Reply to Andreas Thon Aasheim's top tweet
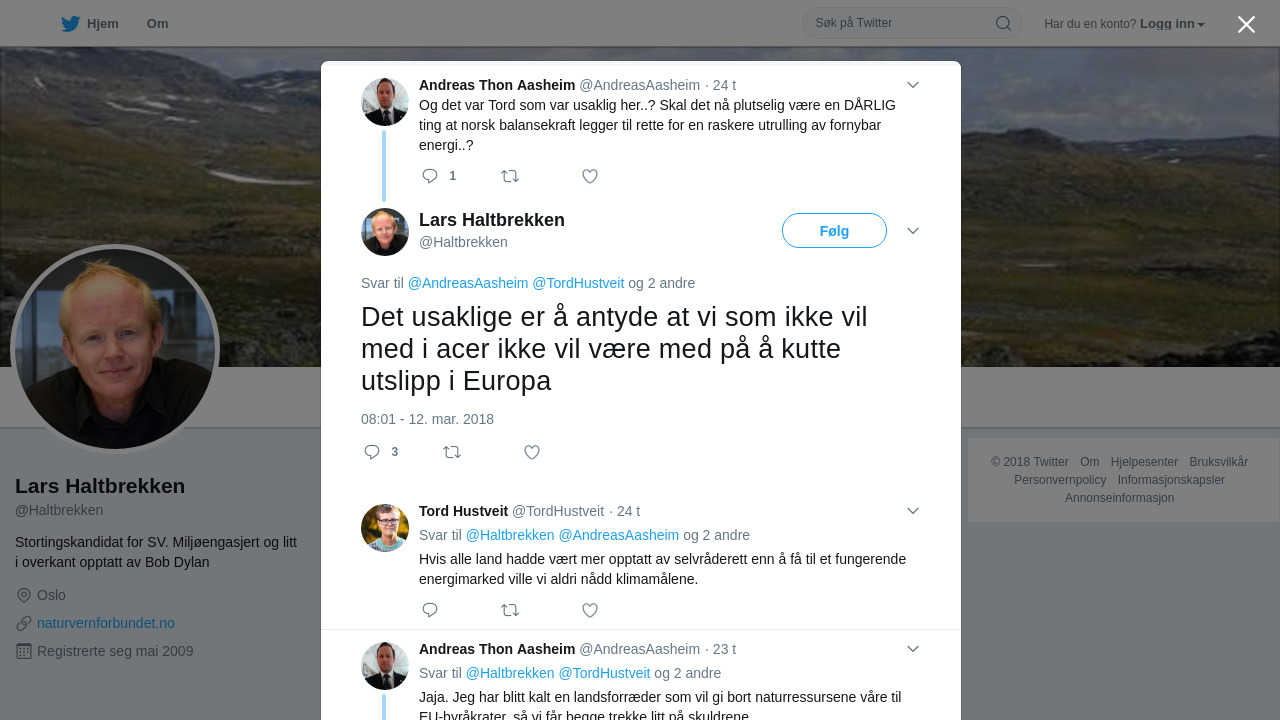Image resolution: width=1280 pixels, height=720 pixels. click(x=430, y=176)
